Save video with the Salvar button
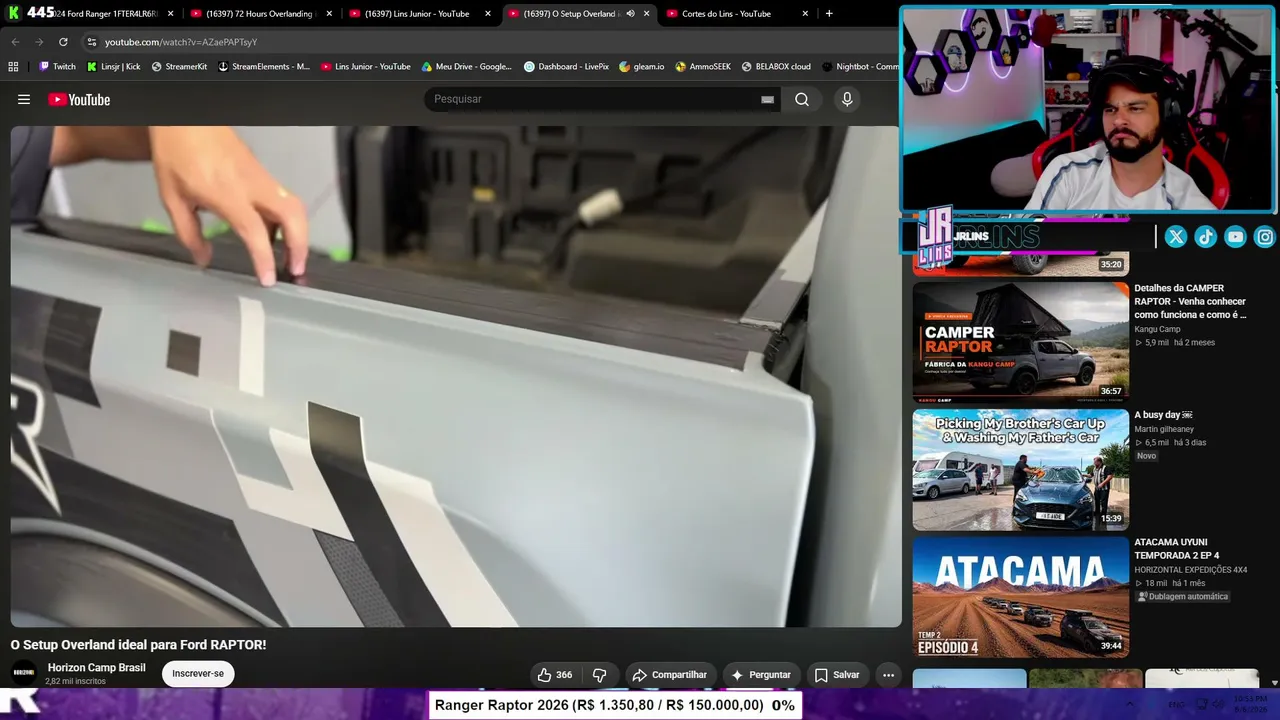1280x720 pixels. tap(836, 675)
